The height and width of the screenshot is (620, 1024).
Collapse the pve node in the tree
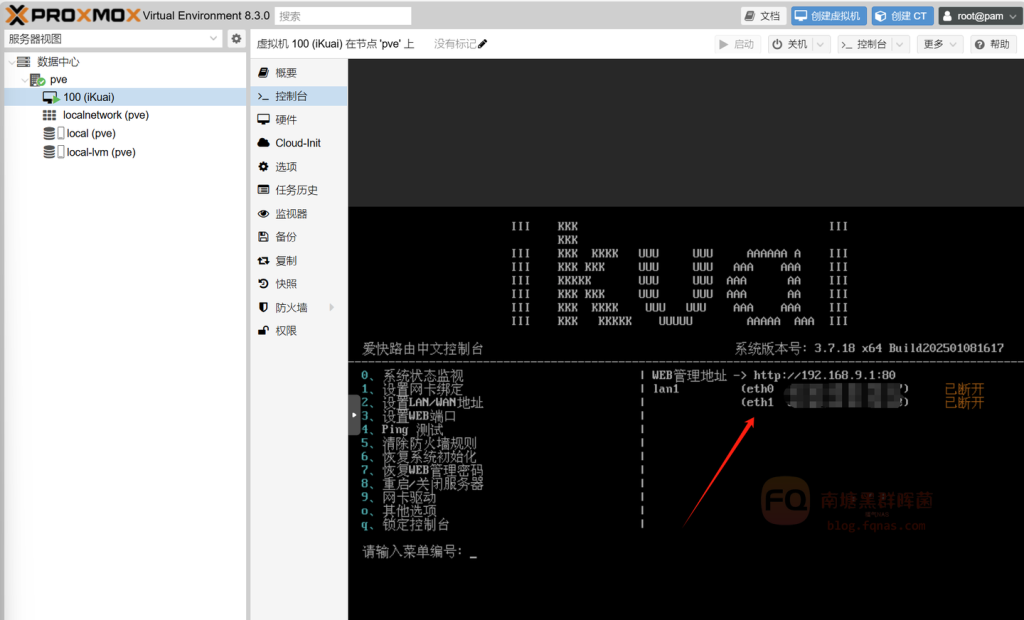click(x=25, y=79)
